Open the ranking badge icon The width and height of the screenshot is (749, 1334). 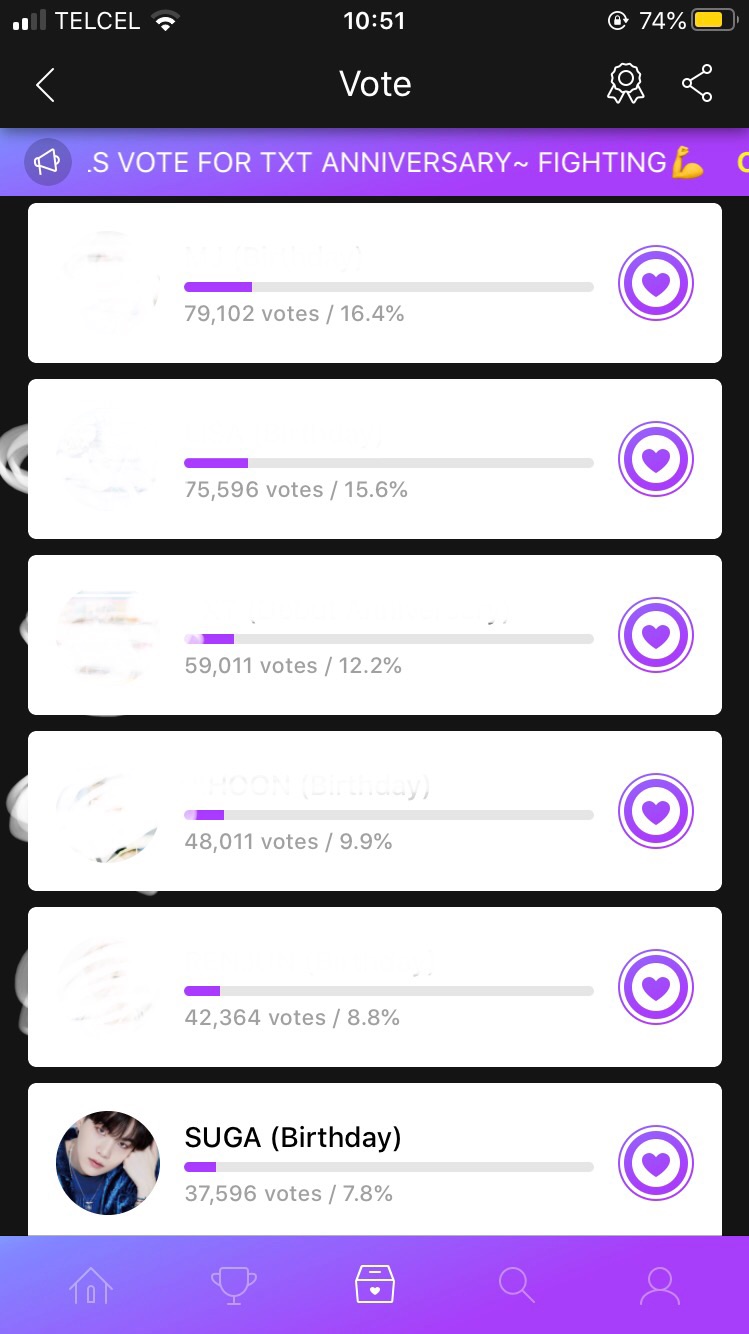click(x=626, y=84)
